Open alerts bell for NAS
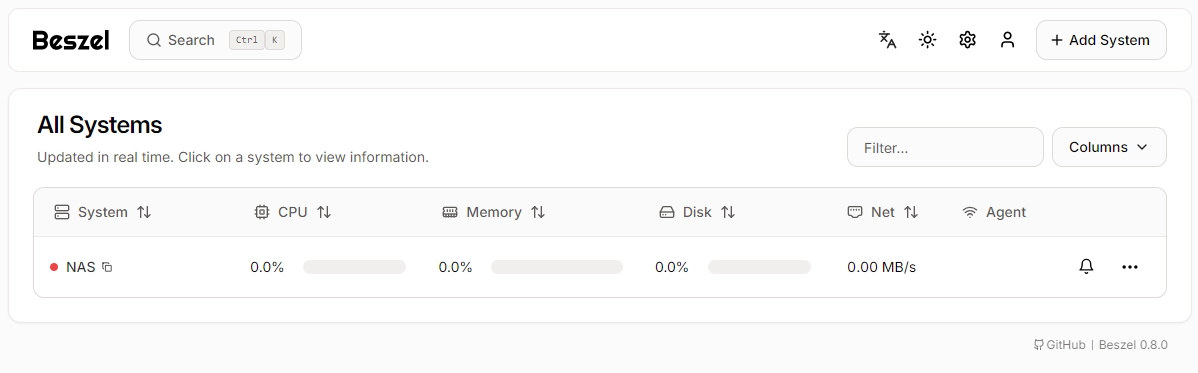Screen dimensions: 1198x373 (x=1086, y=267)
